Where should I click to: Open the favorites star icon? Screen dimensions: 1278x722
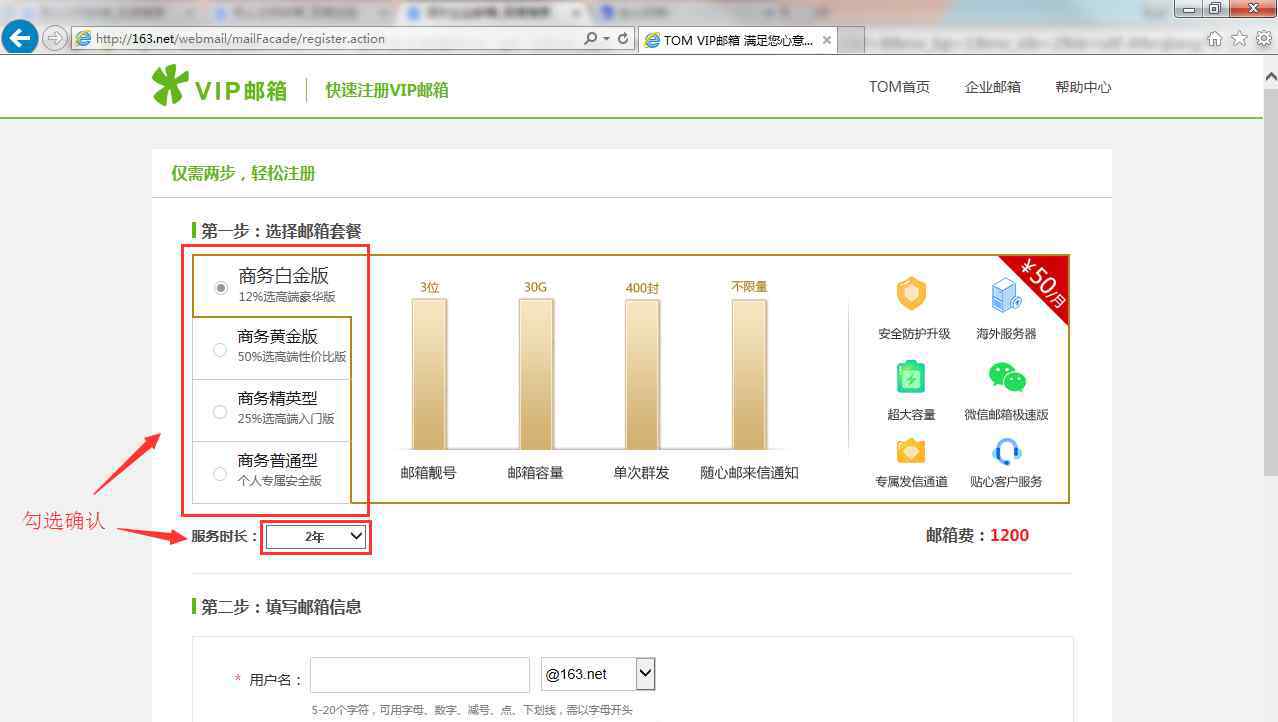[x=1239, y=39]
